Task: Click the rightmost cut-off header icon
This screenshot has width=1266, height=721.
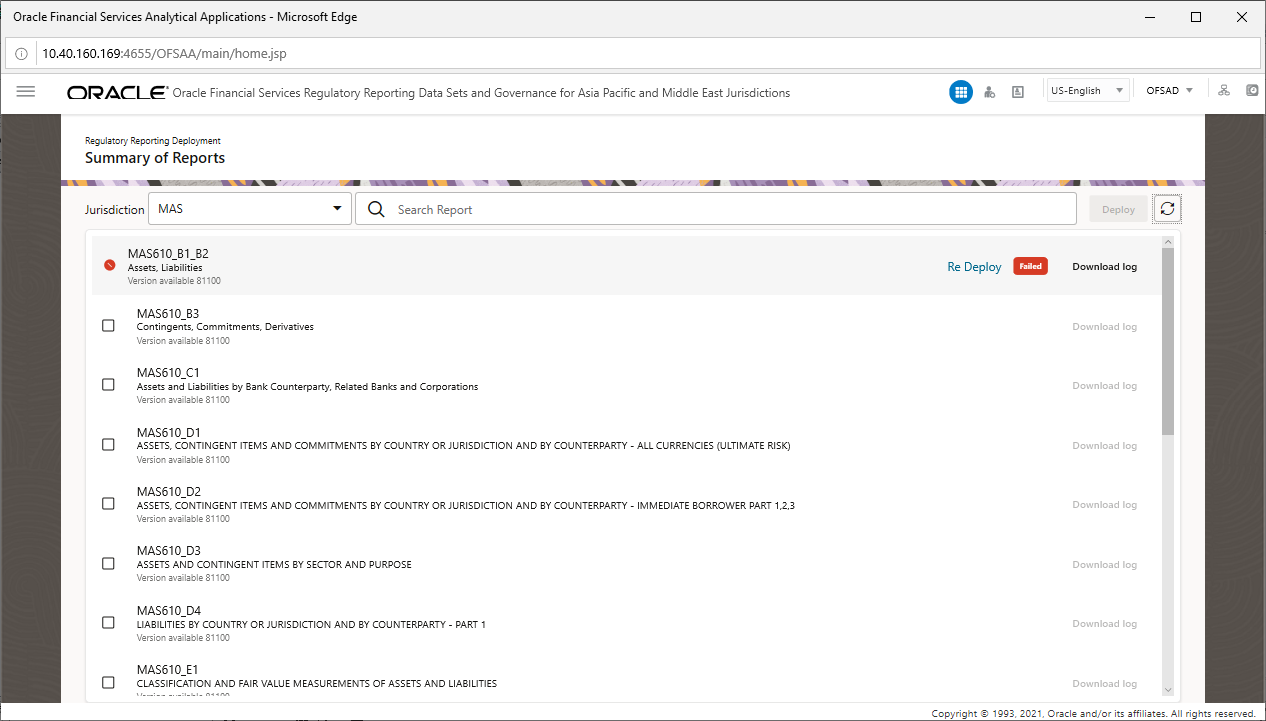Action: 1253,90
